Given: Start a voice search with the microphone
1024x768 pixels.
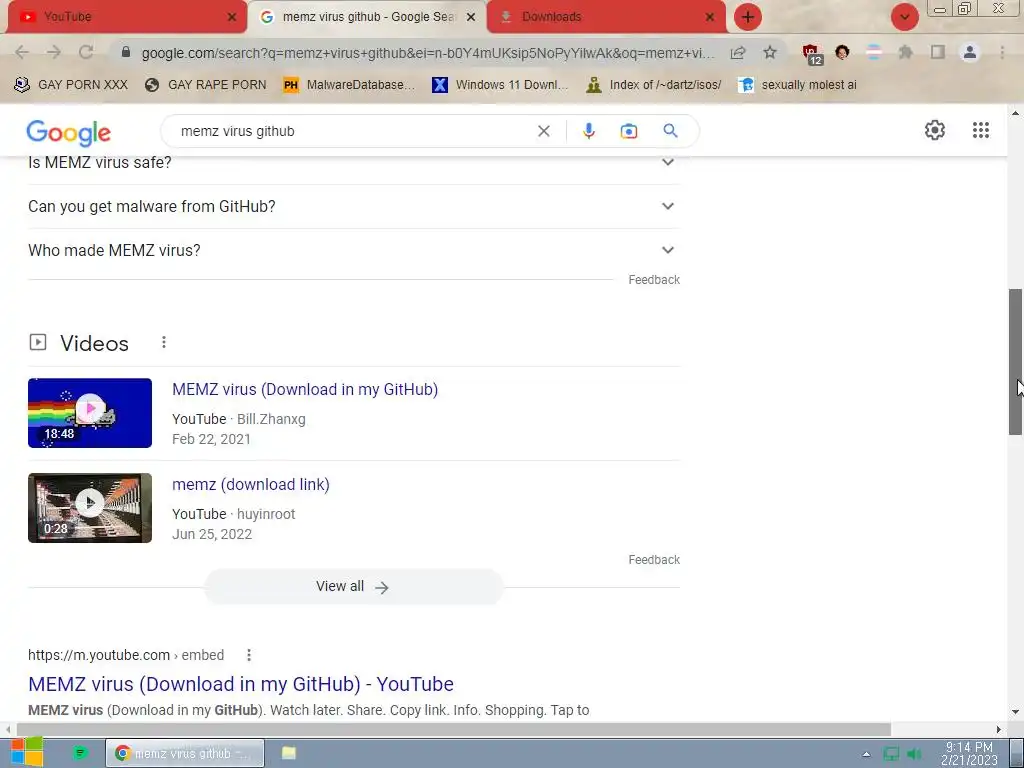Looking at the screenshot, I should point(588,131).
